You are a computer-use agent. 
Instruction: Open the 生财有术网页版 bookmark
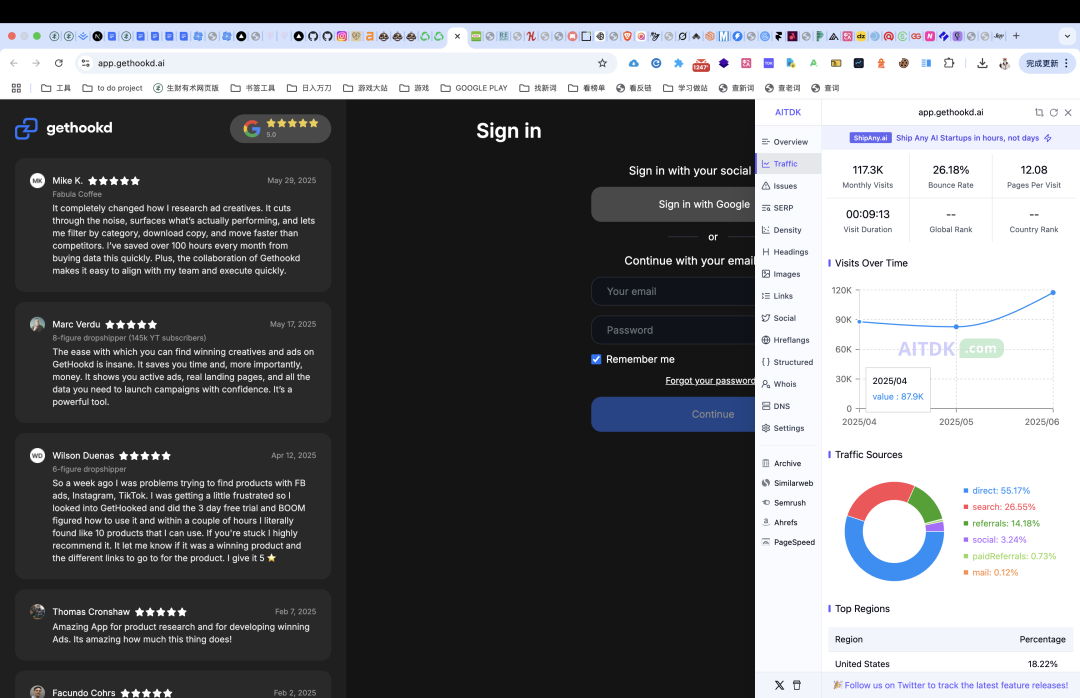[186, 88]
